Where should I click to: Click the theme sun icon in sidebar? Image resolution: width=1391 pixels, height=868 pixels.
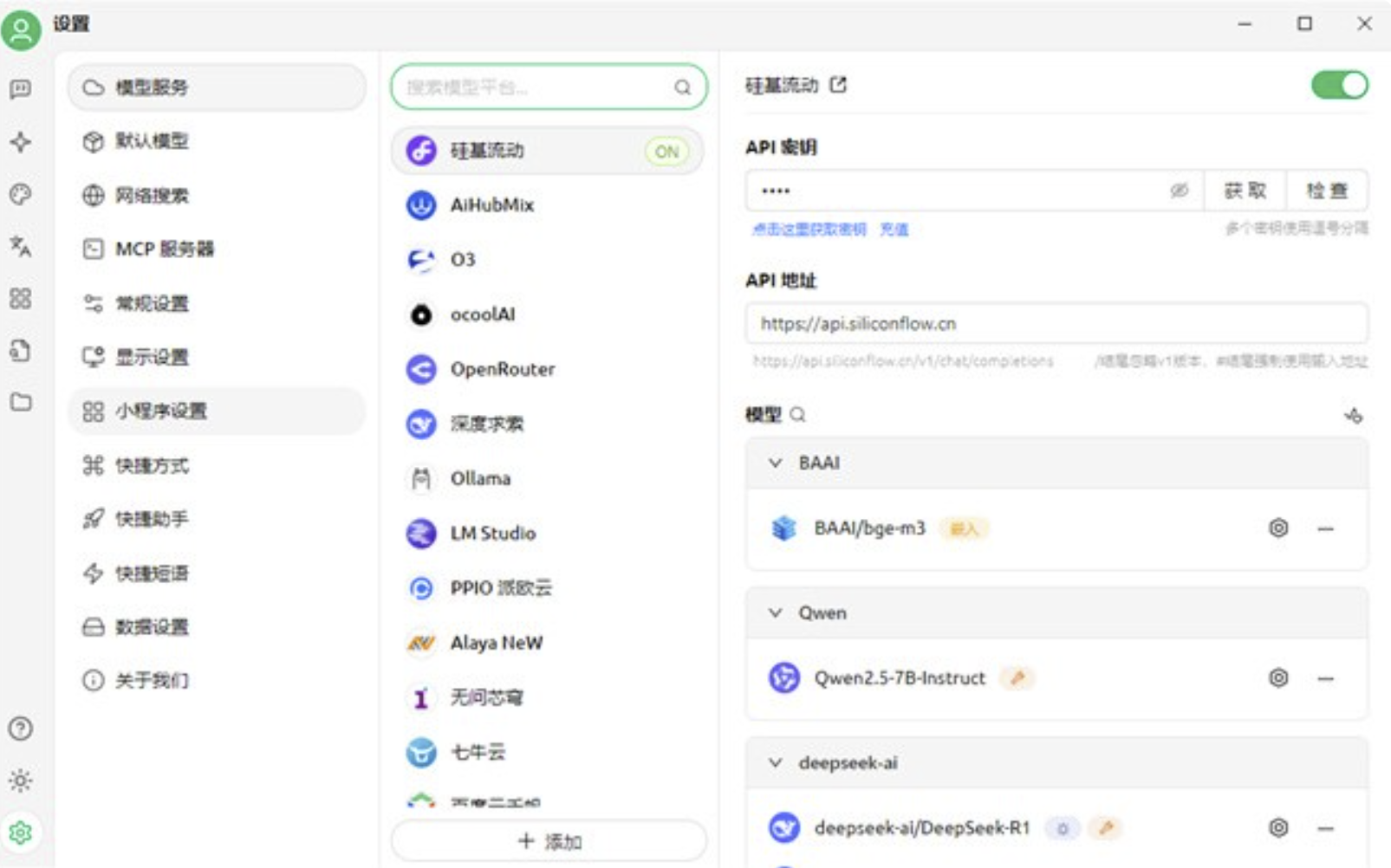(20, 781)
